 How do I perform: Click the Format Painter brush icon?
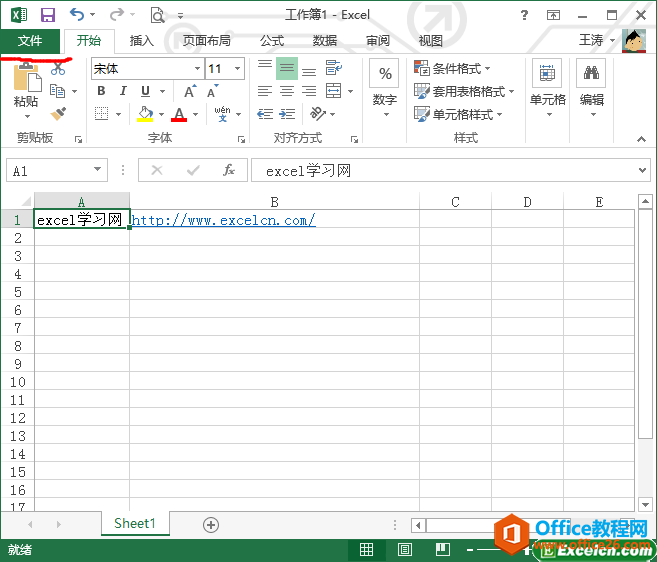click(58, 114)
